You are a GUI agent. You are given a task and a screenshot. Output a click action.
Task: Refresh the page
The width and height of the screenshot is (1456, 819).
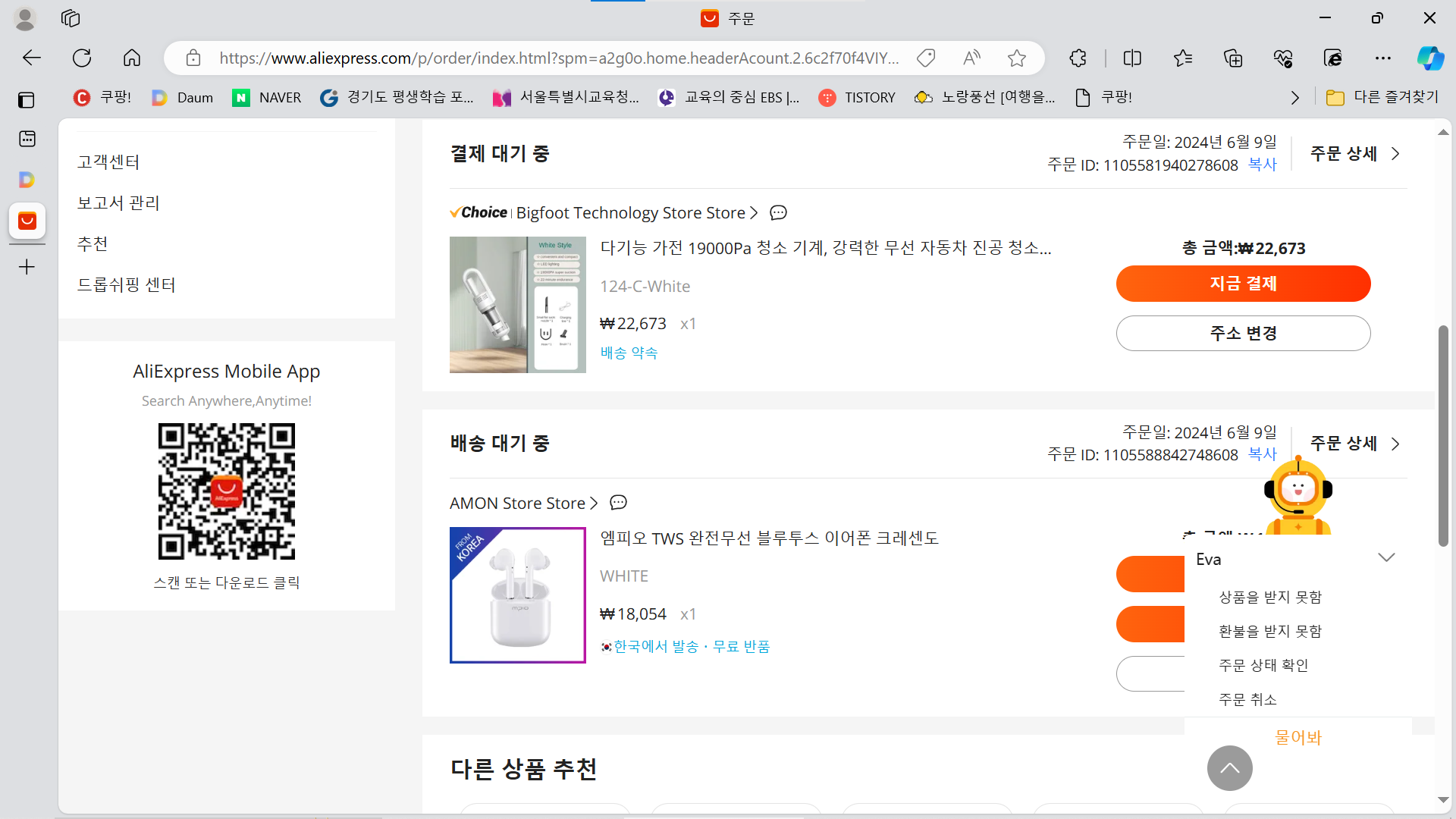(x=82, y=58)
